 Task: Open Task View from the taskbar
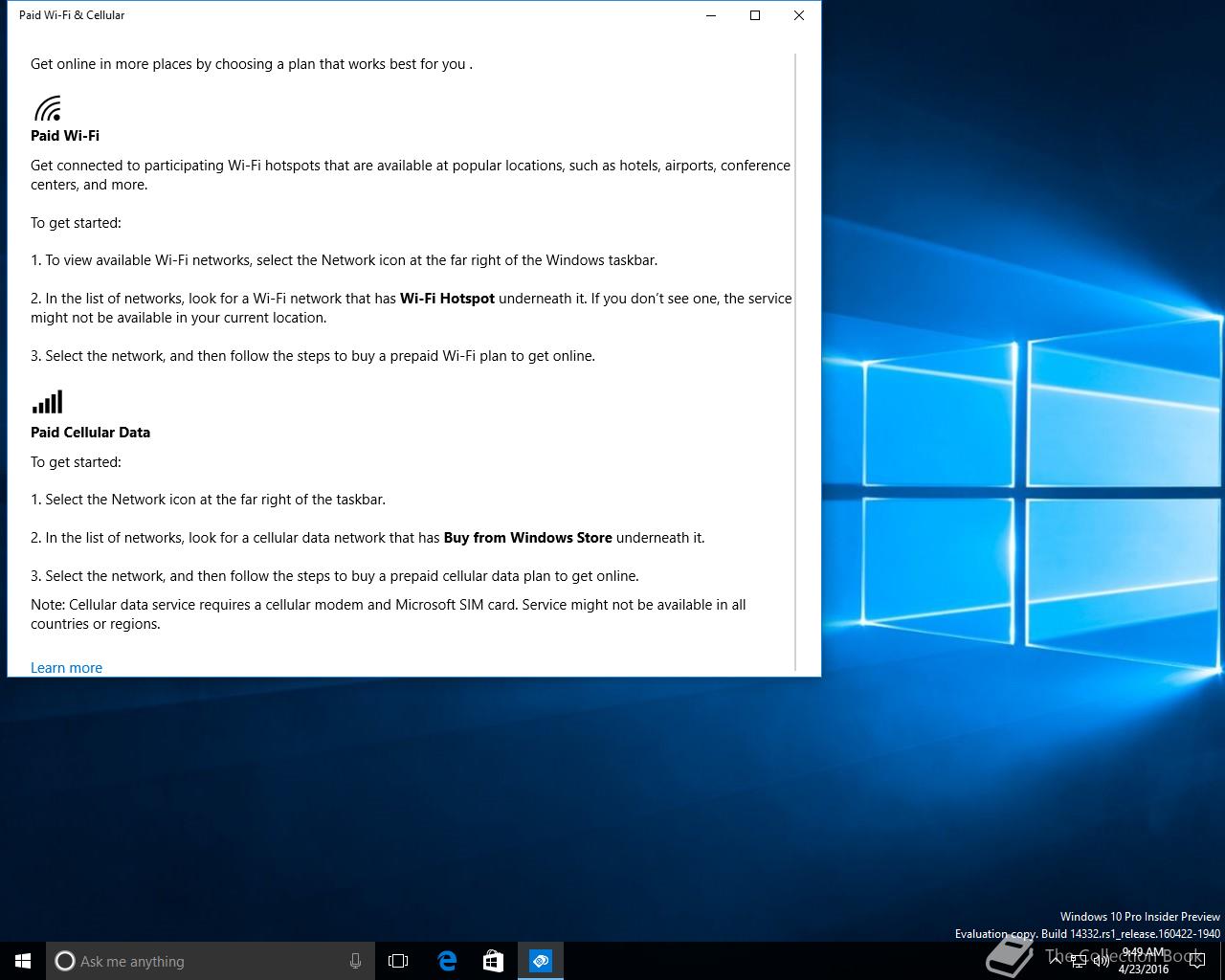[398, 961]
